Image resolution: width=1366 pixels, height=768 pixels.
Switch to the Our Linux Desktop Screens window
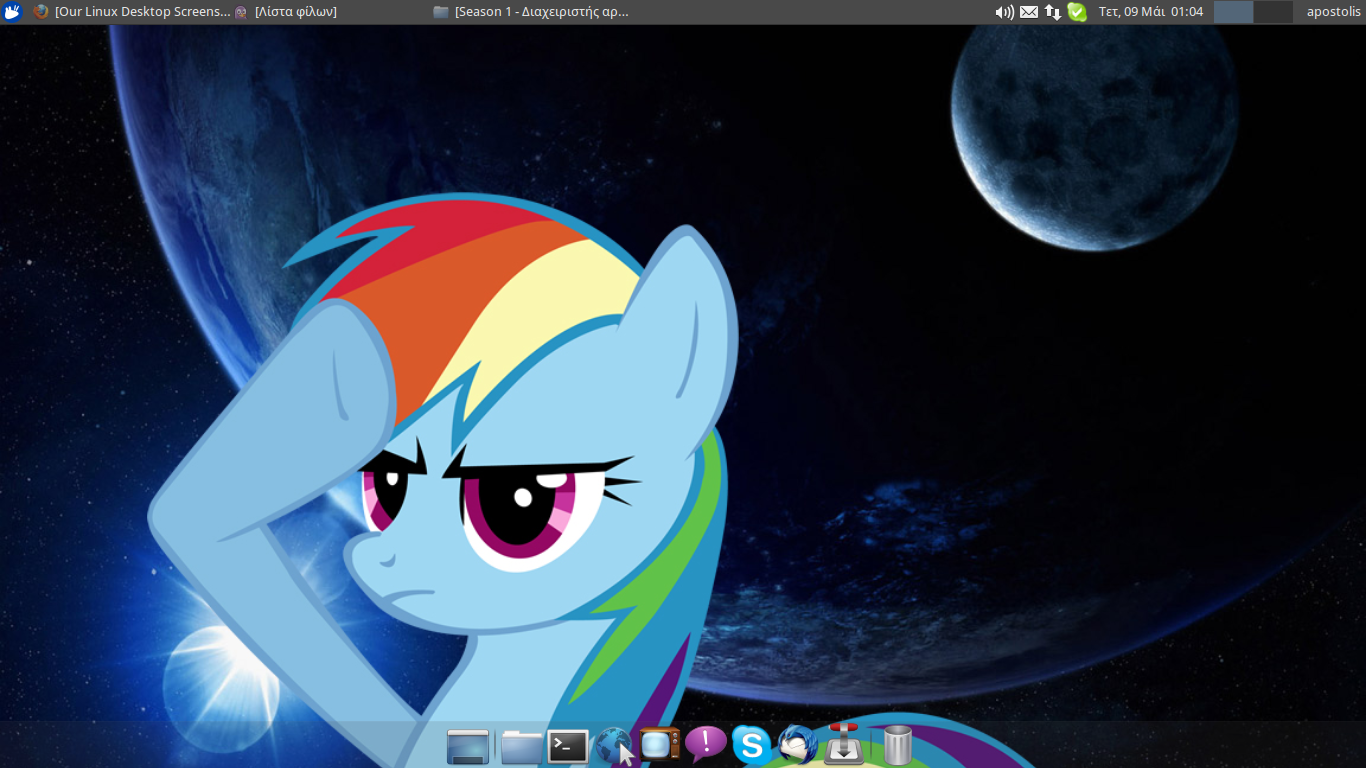click(x=132, y=12)
